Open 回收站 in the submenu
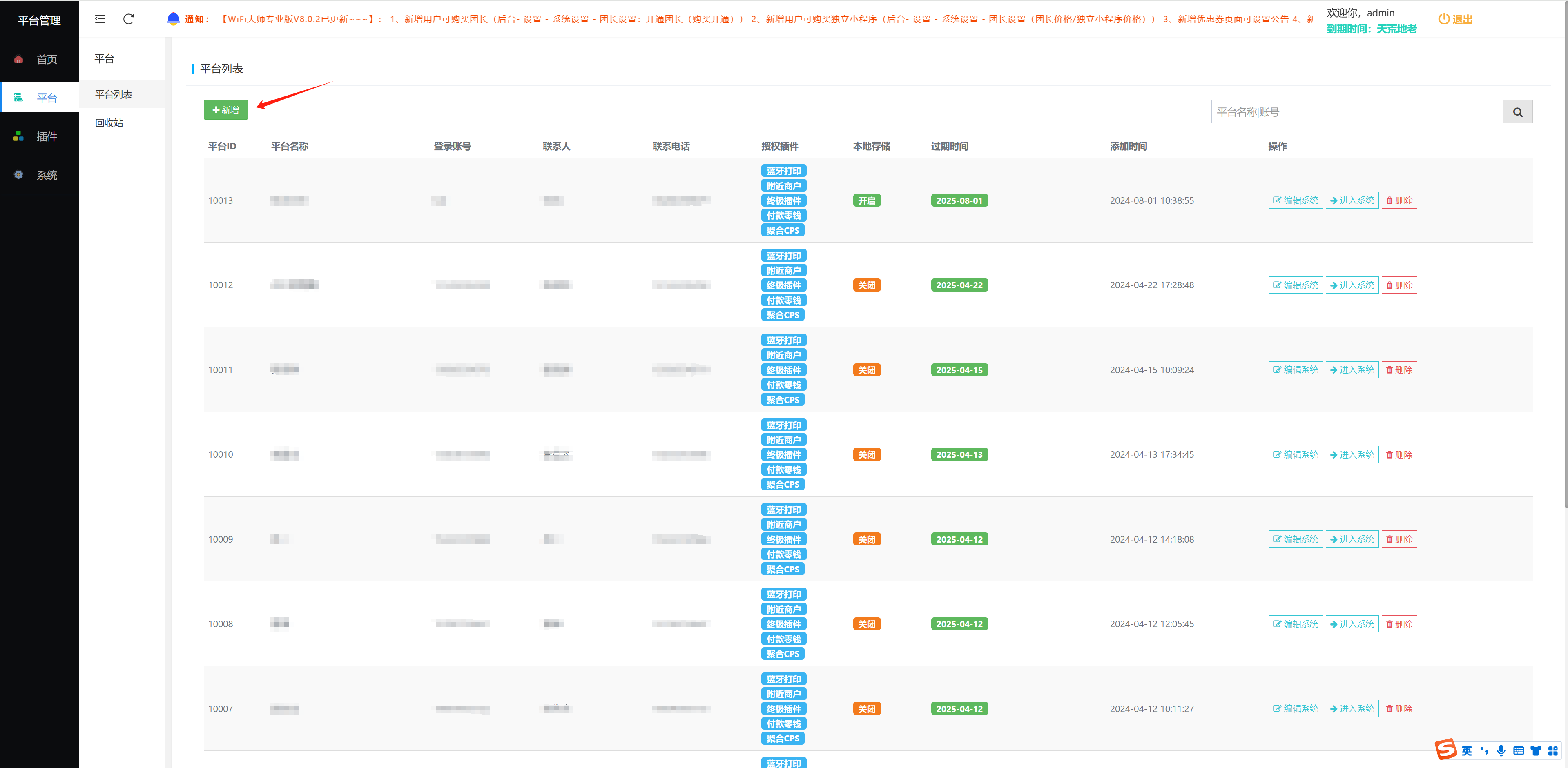 pos(109,123)
